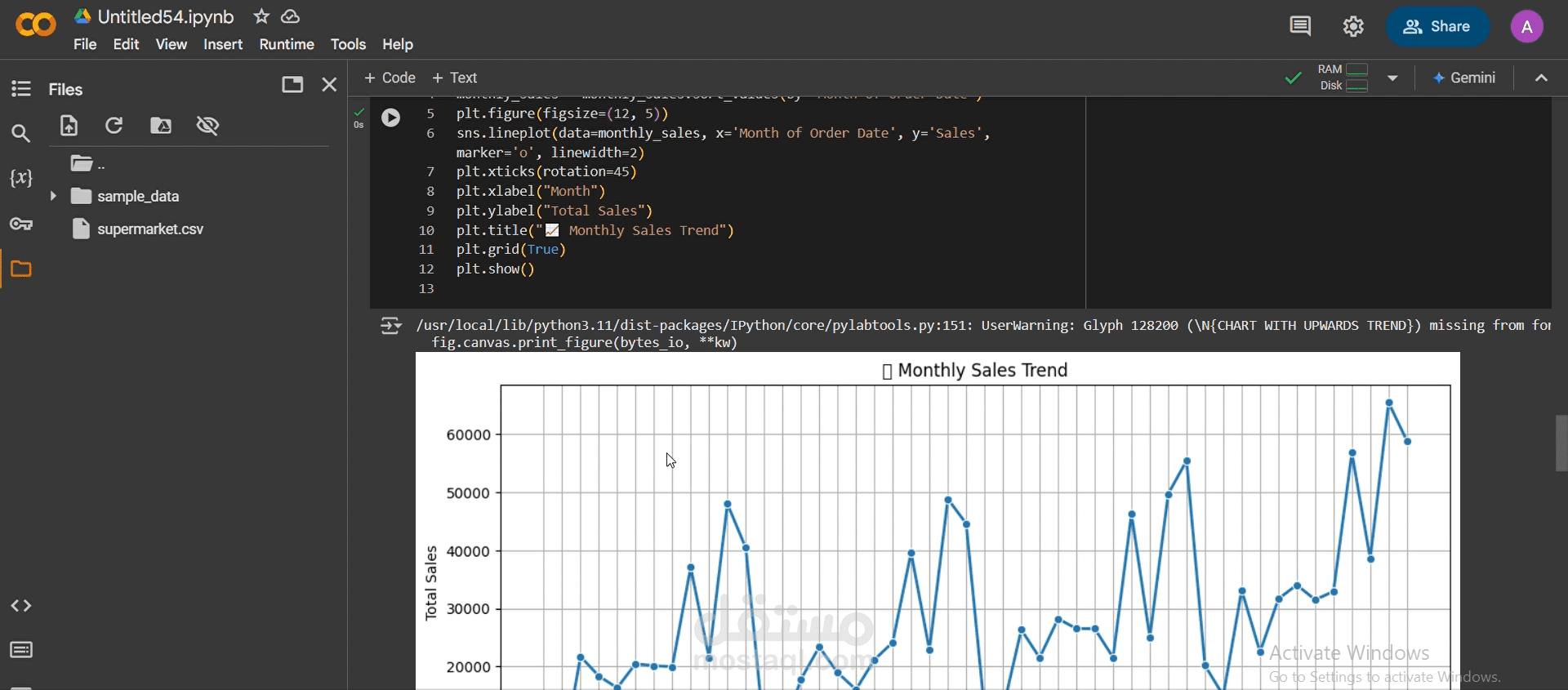Open the comments panel icon

(1300, 26)
